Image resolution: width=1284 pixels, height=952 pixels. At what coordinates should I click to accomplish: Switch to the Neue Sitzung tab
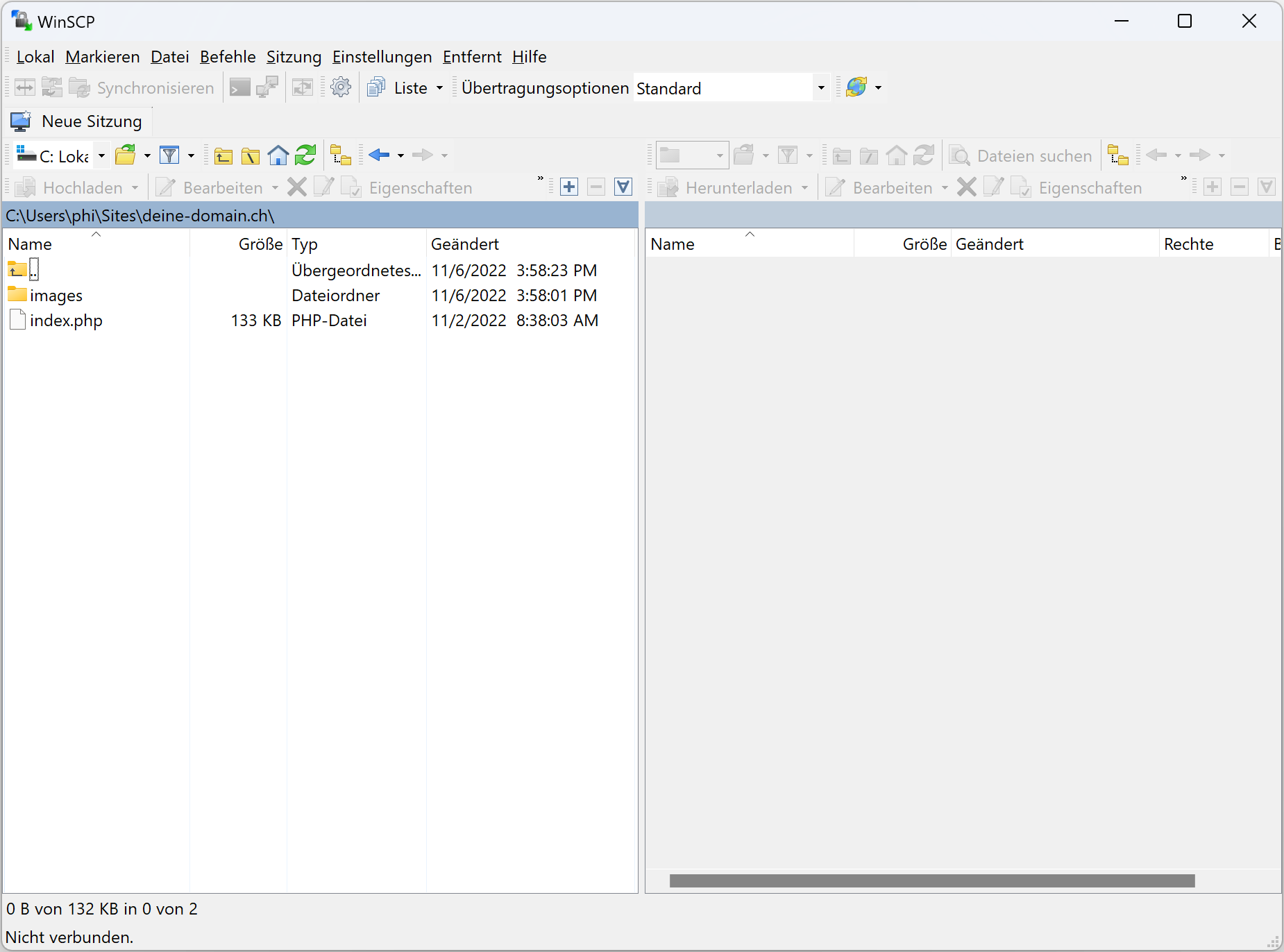click(x=78, y=121)
